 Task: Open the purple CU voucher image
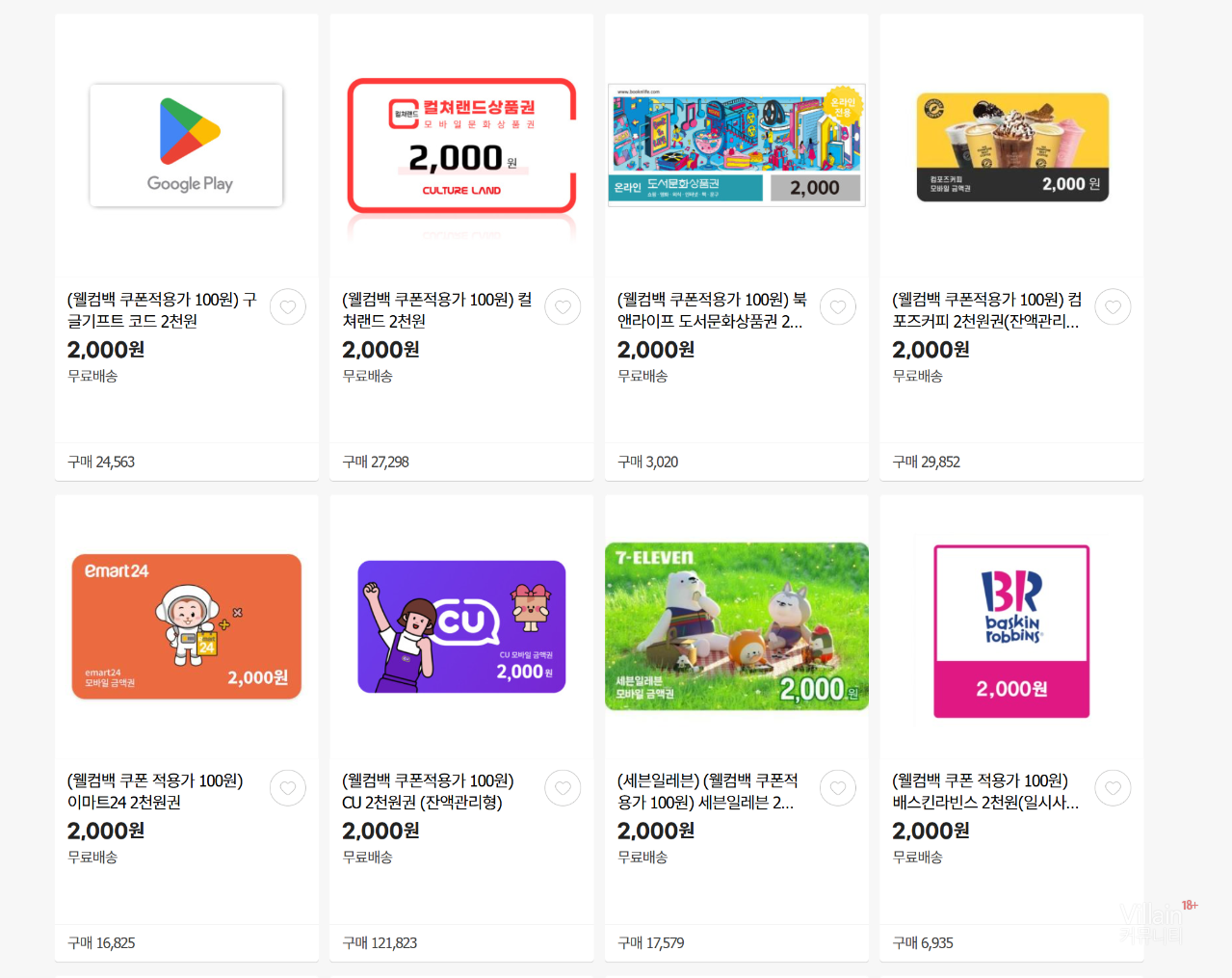[461, 626]
